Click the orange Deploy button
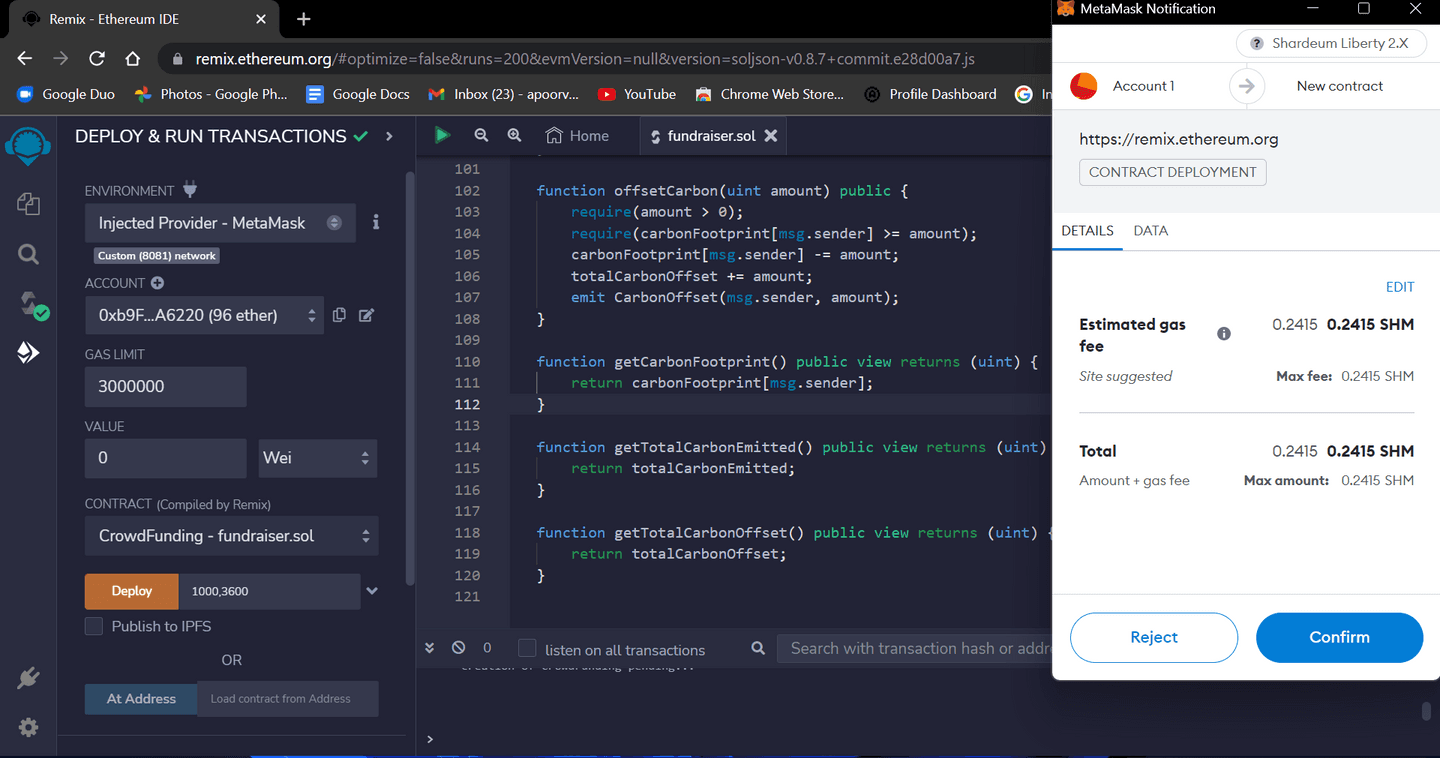This screenshot has width=1440, height=758. (131, 591)
